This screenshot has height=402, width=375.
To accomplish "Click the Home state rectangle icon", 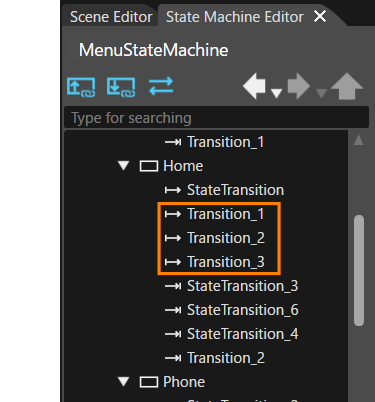I will tap(148, 166).
